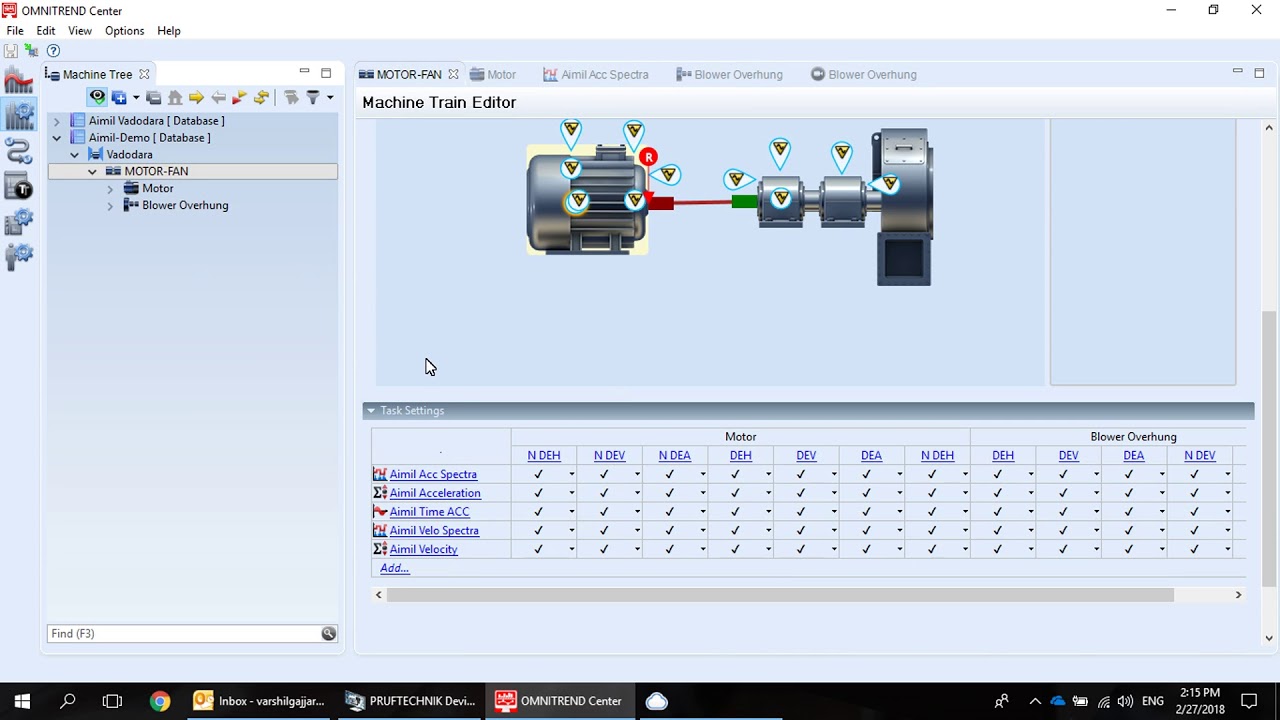Click the grey back arrow icon
Screen dimensions: 1280x720
[218, 97]
